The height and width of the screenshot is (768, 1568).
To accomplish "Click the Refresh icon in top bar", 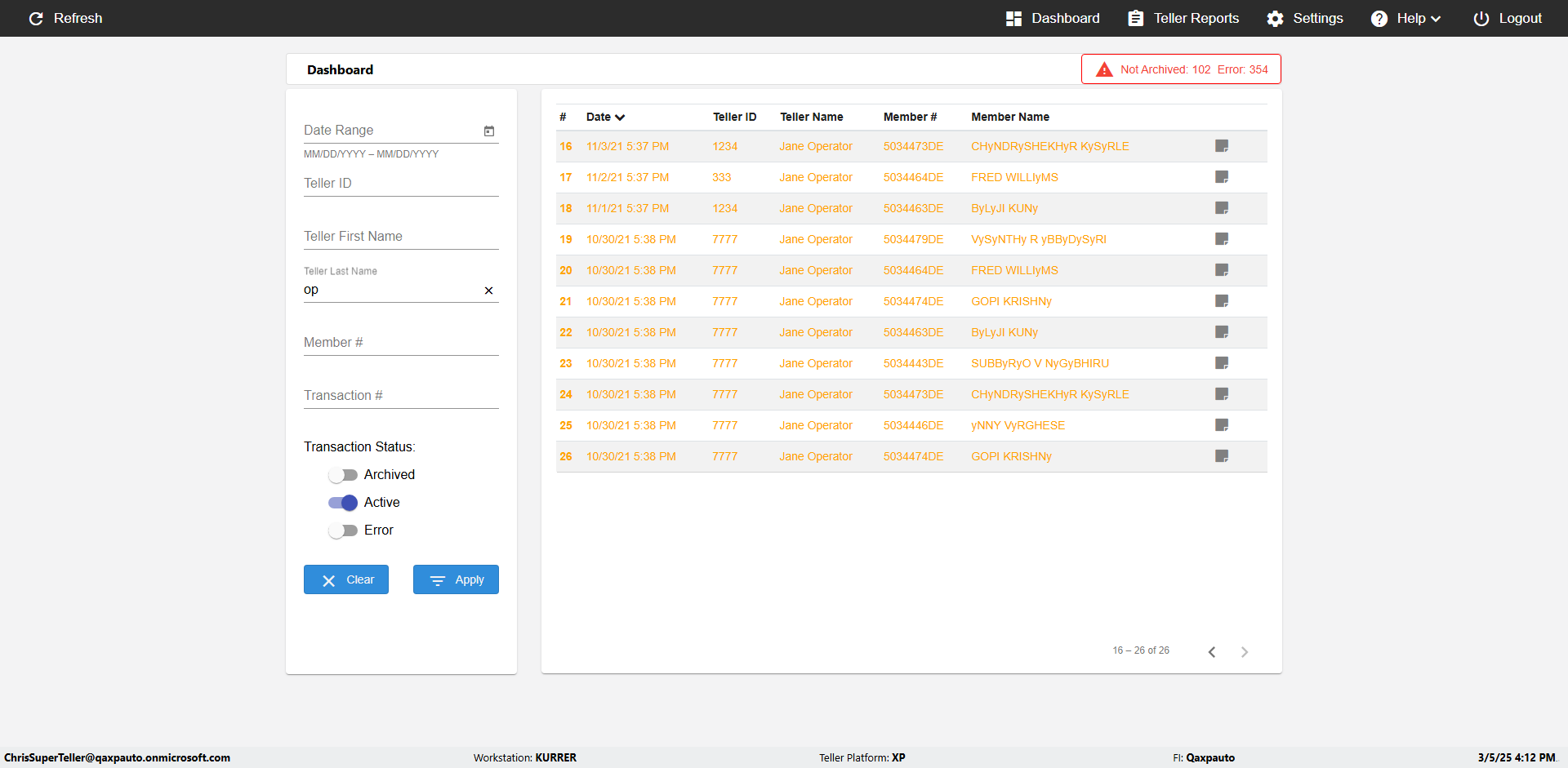I will point(36,18).
